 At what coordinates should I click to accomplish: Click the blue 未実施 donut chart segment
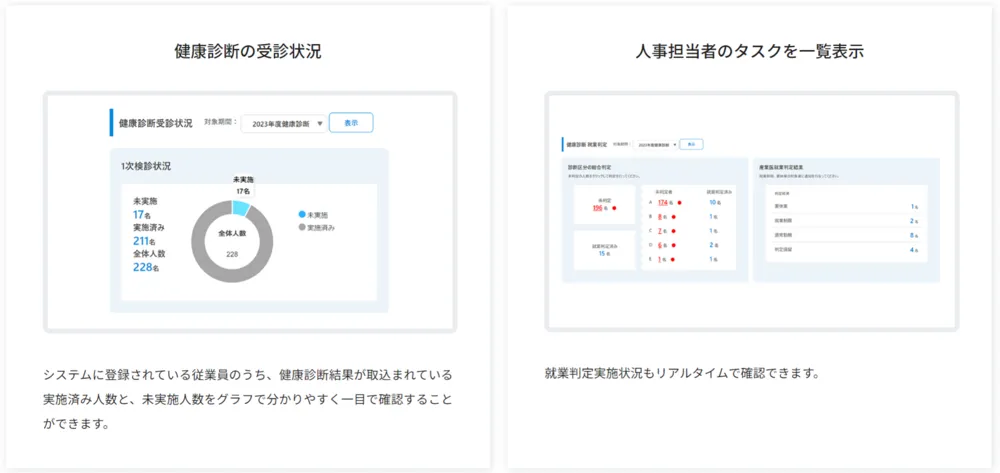tap(241, 208)
